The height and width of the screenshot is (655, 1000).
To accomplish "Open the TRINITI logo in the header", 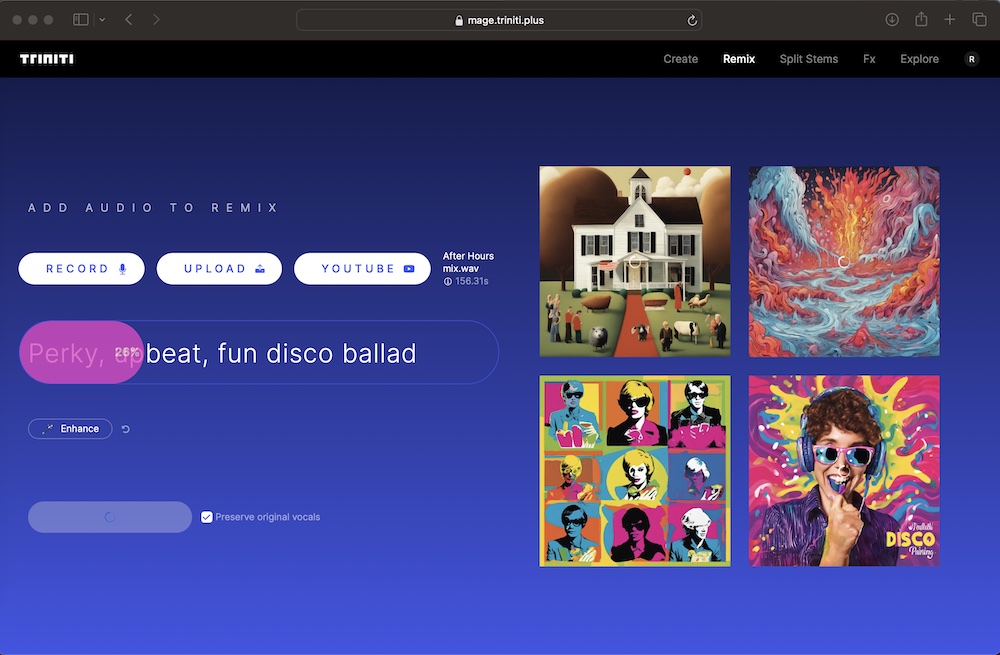I will click(x=46, y=58).
